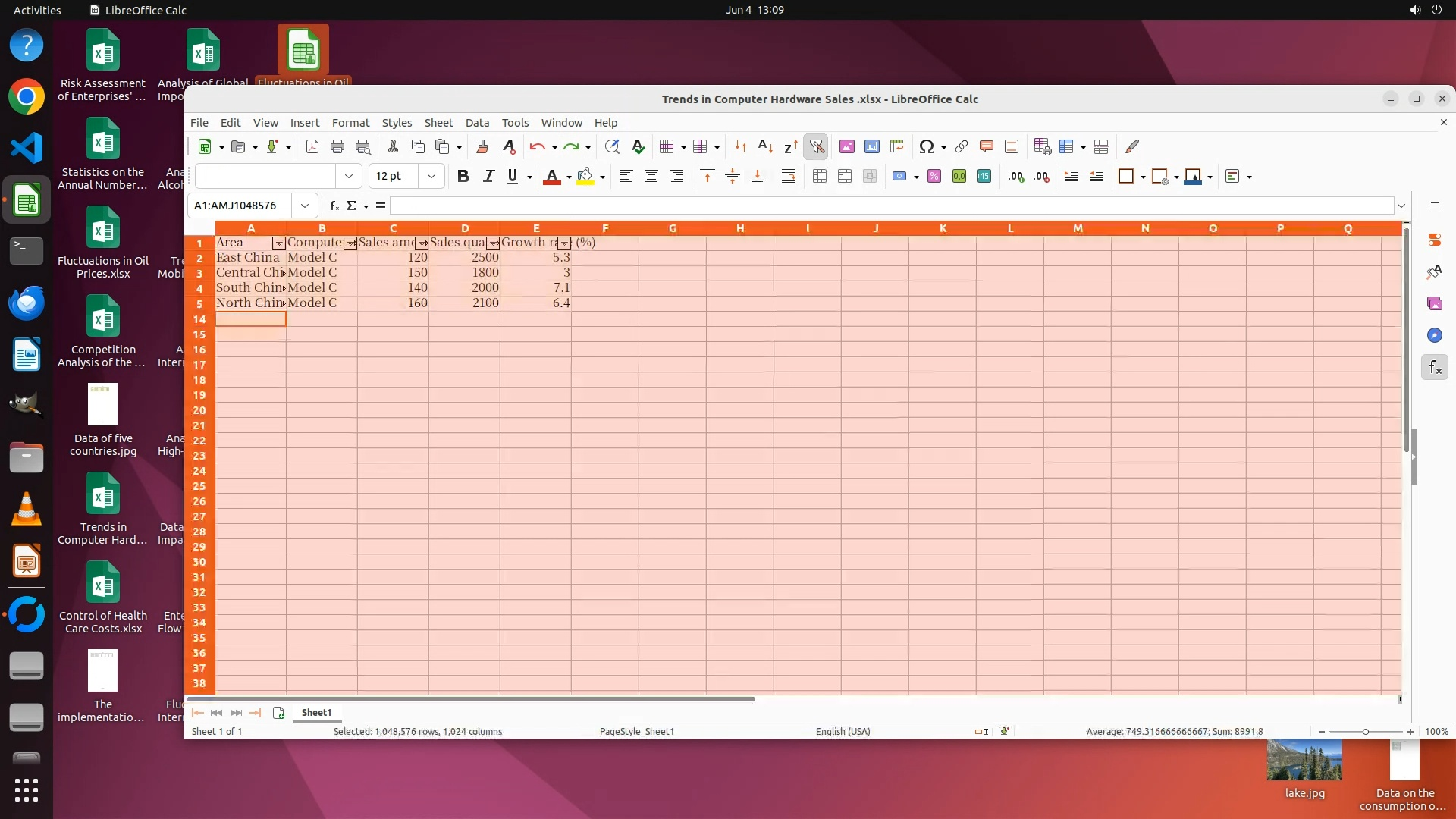This screenshot has width=1456, height=819.
Task: Click the AutoFilter toolbar icon
Action: (816, 147)
